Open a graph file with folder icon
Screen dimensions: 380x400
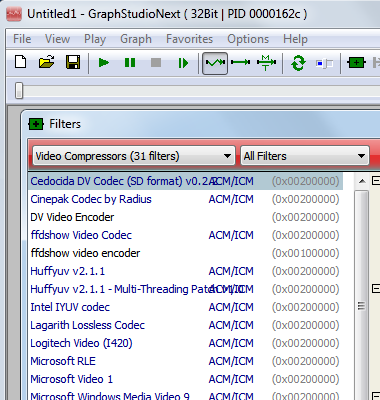[x=47, y=62]
